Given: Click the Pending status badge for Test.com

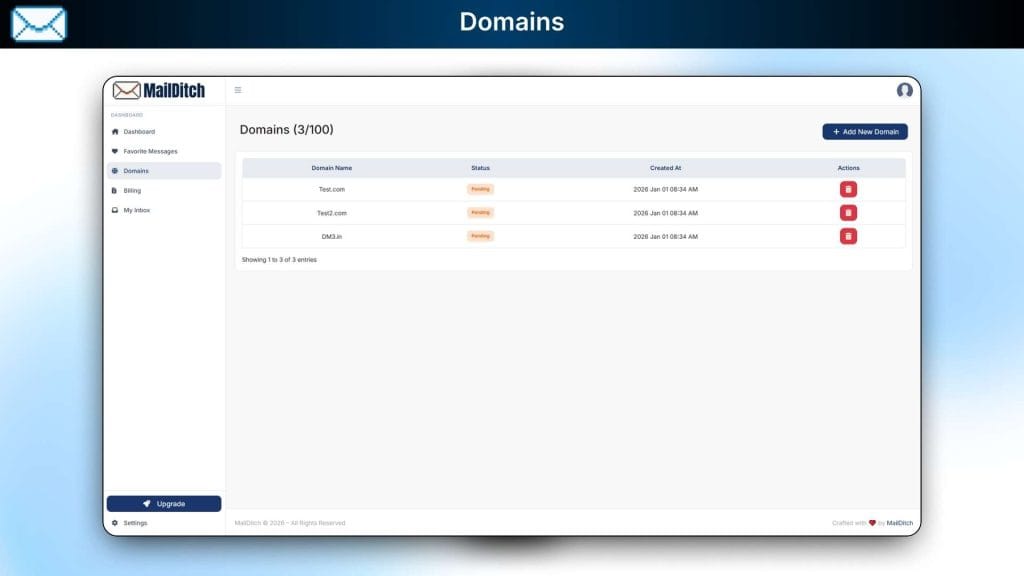Looking at the screenshot, I should pyautogui.click(x=480, y=188).
